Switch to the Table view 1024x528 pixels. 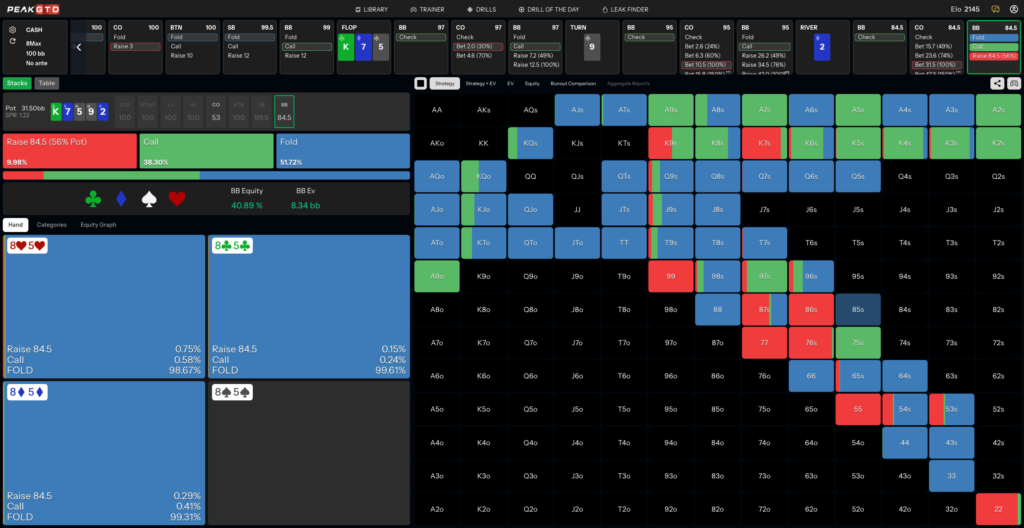tap(46, 83)
